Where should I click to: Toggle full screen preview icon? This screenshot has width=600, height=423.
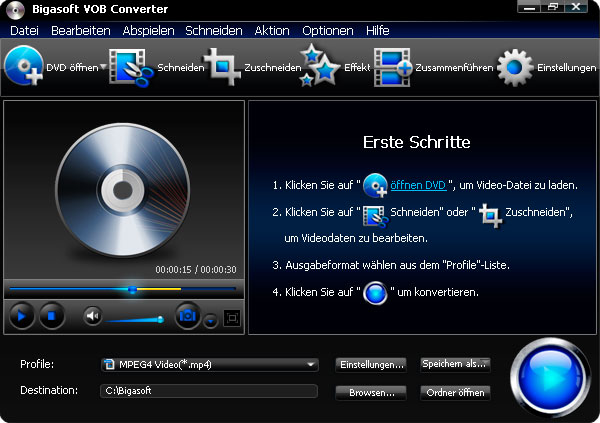point(232,318)
